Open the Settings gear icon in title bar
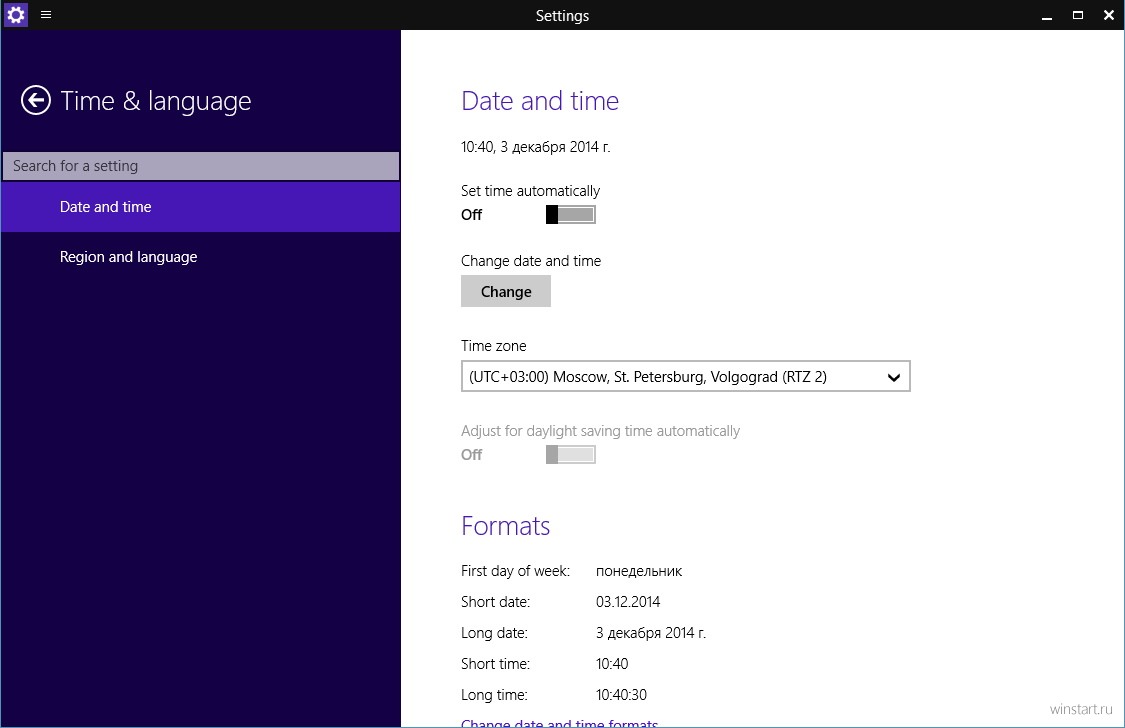 [15, 14]
